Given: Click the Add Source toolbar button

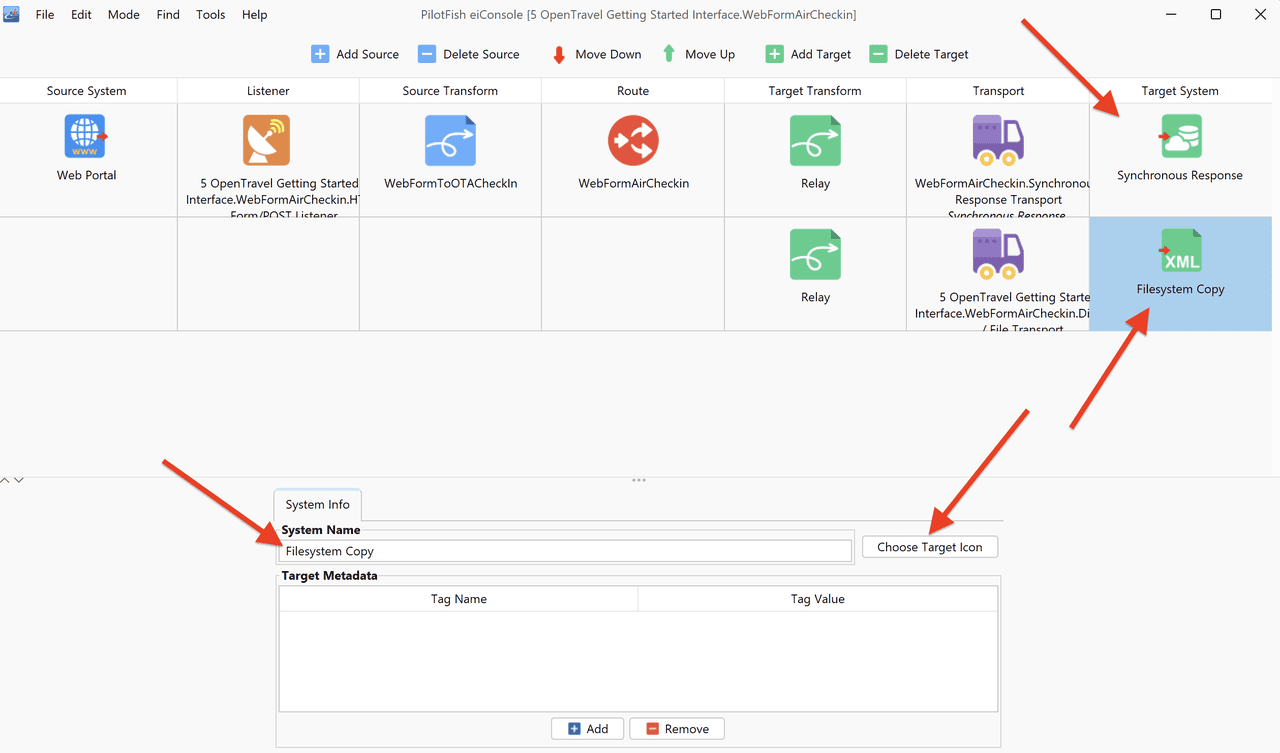Looking at the screenshot, I should [355, 54].
